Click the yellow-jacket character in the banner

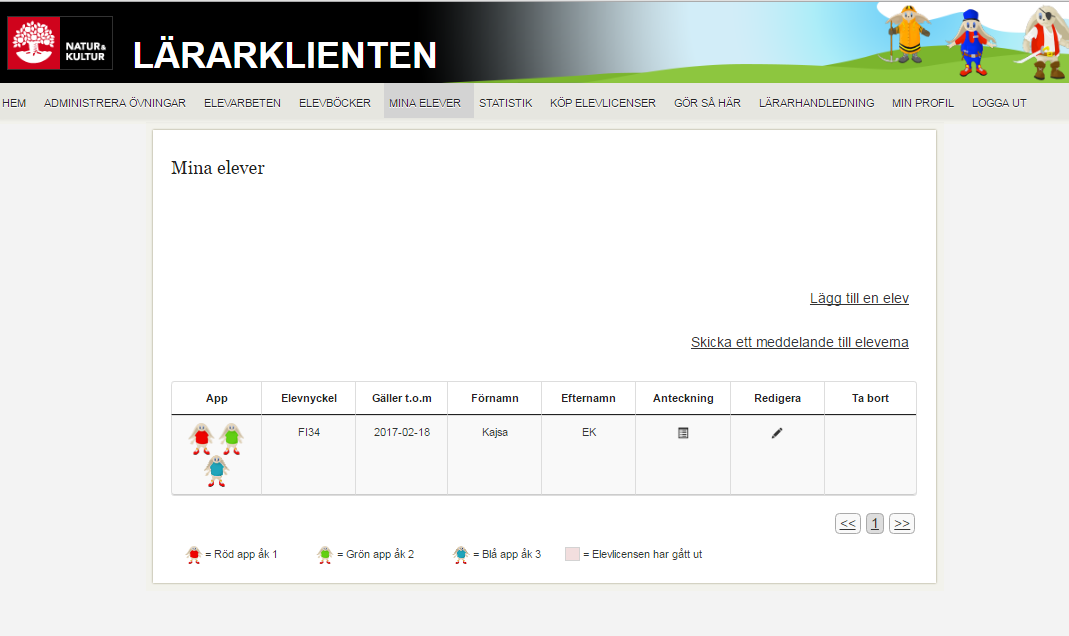tap(908, 34)
